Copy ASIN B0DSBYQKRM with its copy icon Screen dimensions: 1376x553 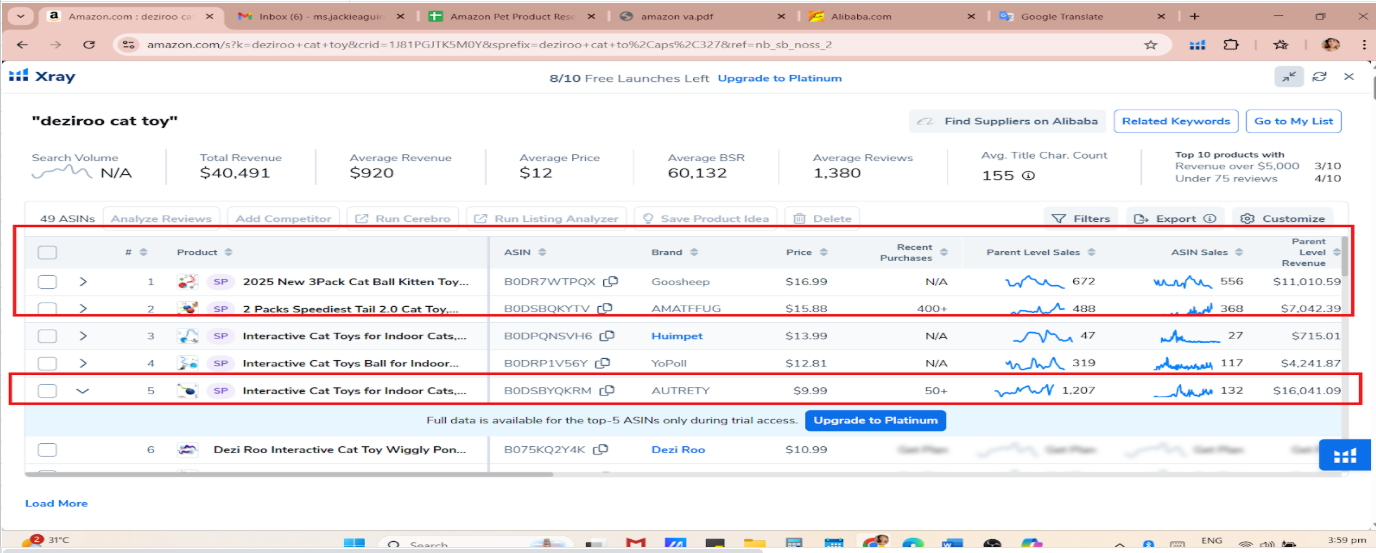pos(607,390)
